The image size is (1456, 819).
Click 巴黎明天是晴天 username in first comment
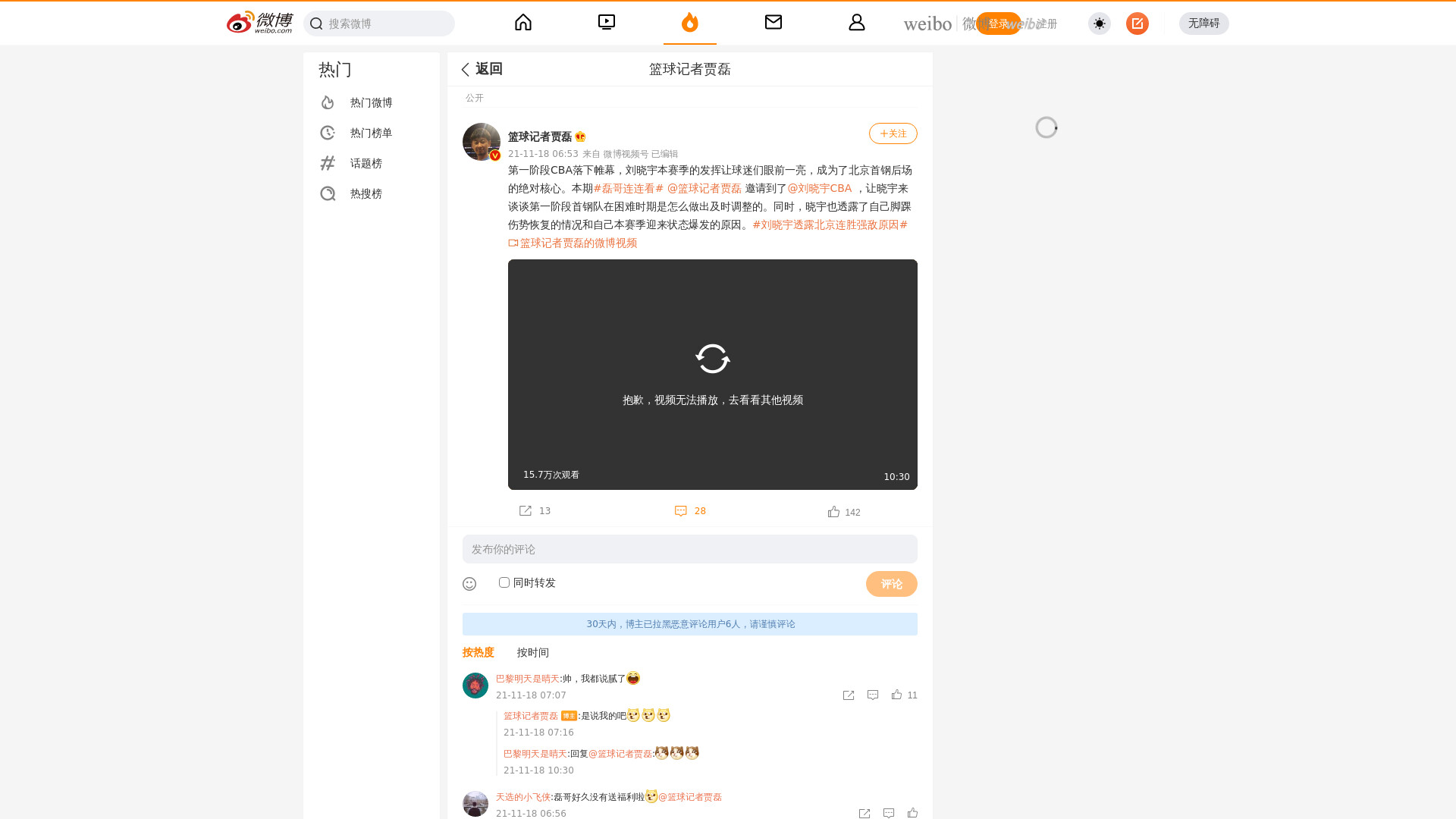528,679
